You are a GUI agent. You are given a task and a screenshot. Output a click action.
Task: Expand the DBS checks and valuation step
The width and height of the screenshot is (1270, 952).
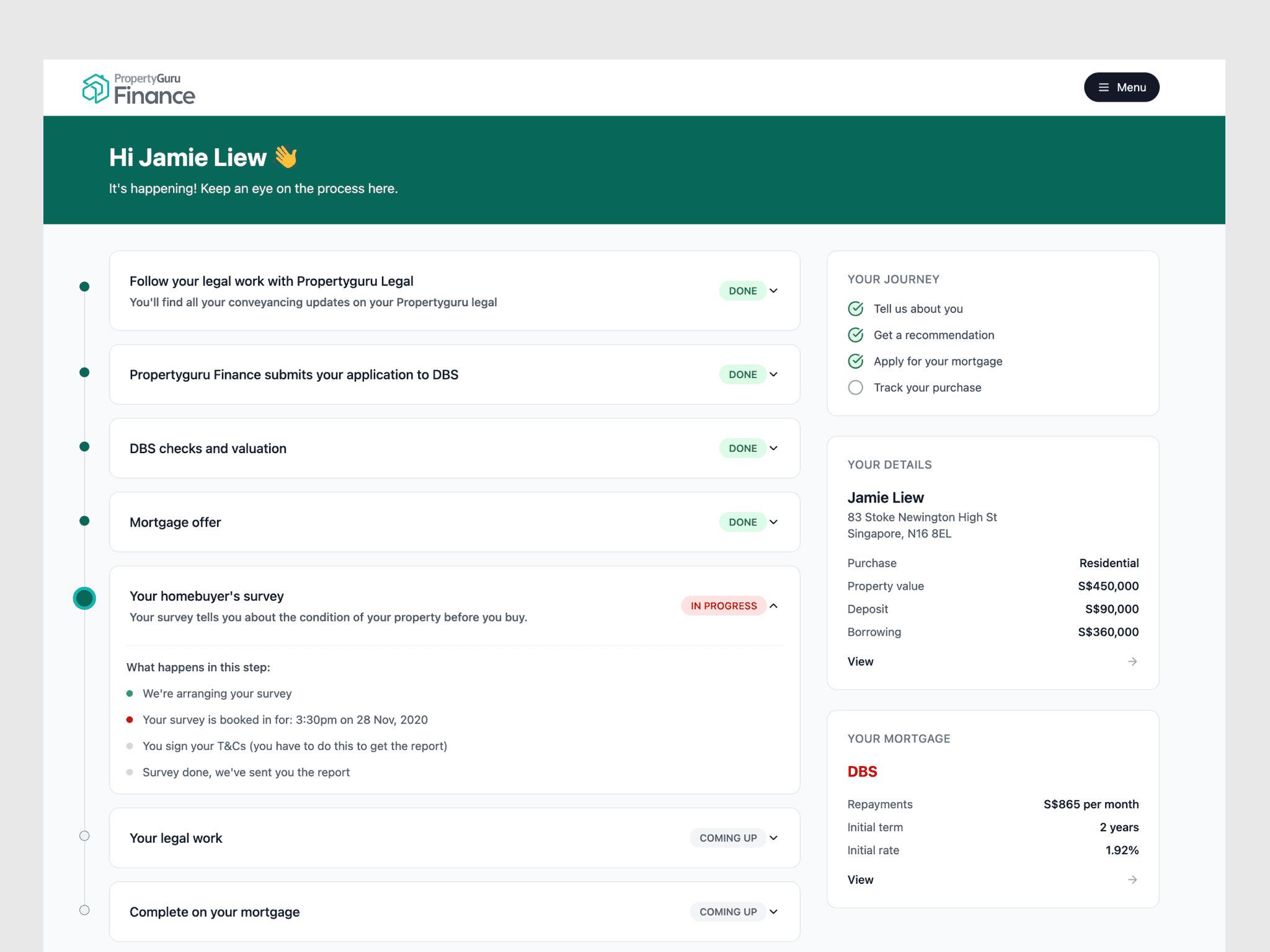tap(773, 448)
